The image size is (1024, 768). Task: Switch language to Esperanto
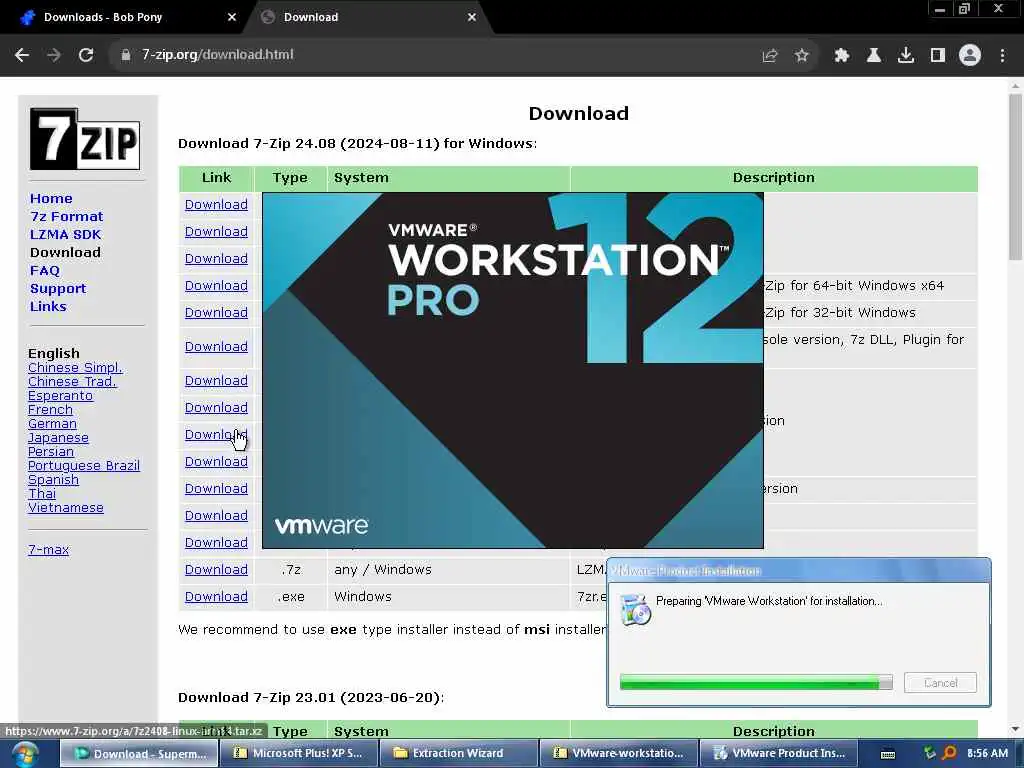pos(60,396)
